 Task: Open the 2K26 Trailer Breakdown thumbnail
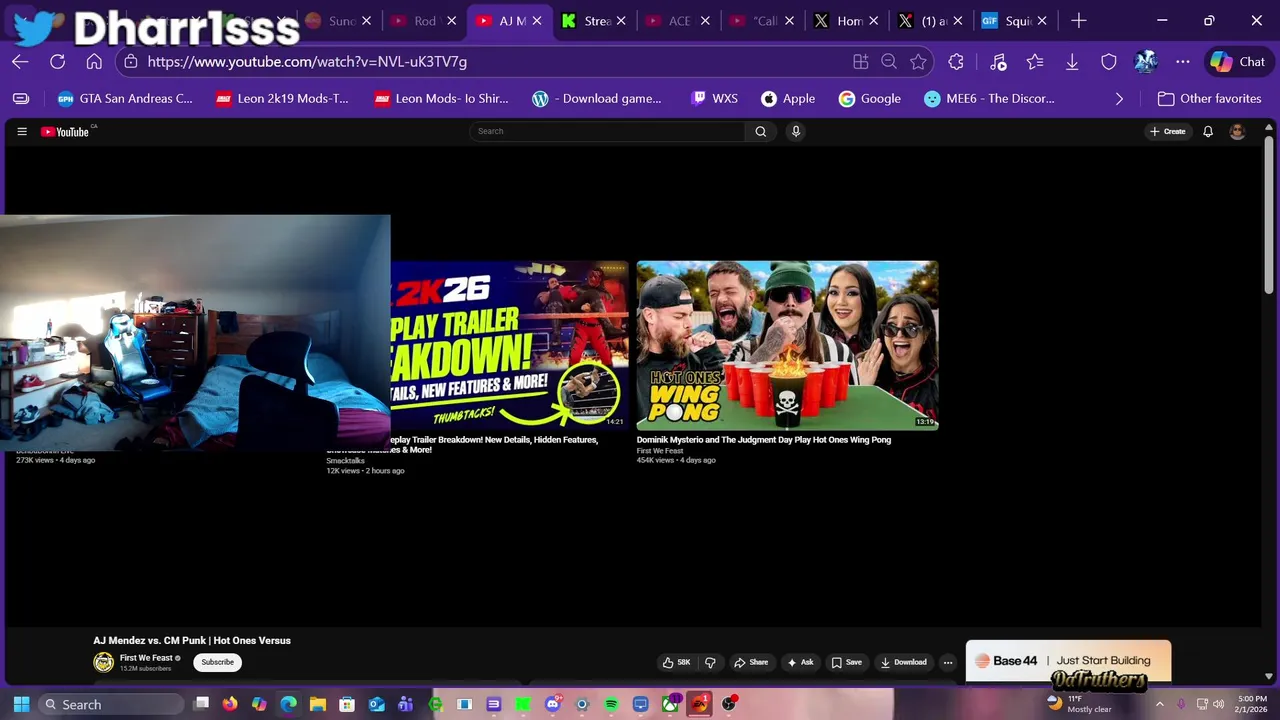coord(509,345)
